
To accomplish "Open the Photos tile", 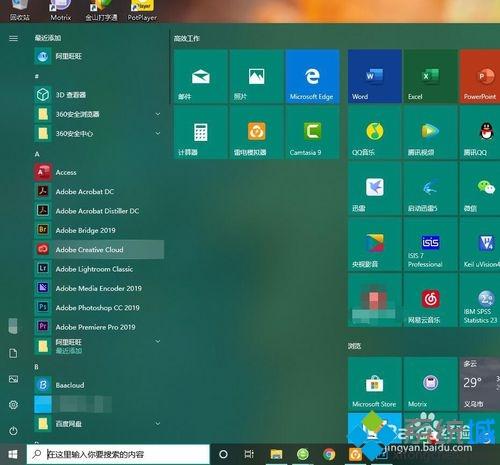I will (257, 76).
